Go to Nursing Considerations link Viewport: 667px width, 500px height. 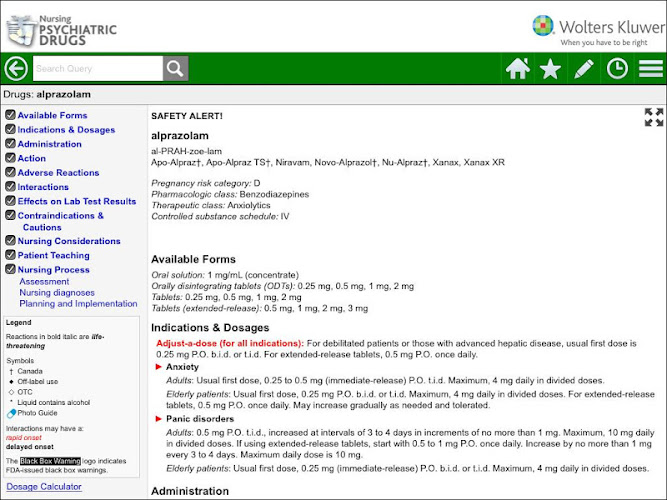pos(69,241)
